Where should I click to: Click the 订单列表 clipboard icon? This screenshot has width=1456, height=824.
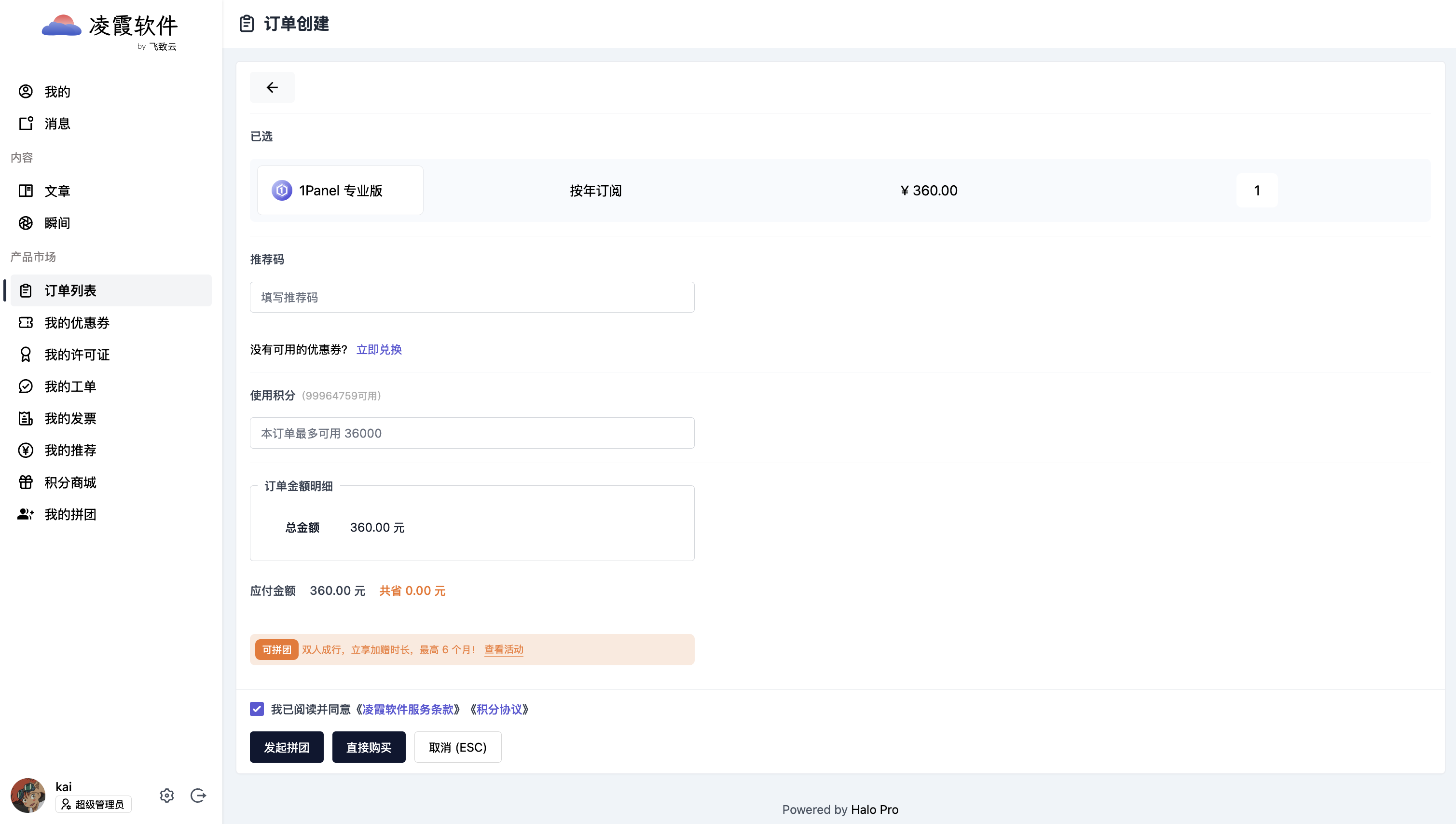26,290
